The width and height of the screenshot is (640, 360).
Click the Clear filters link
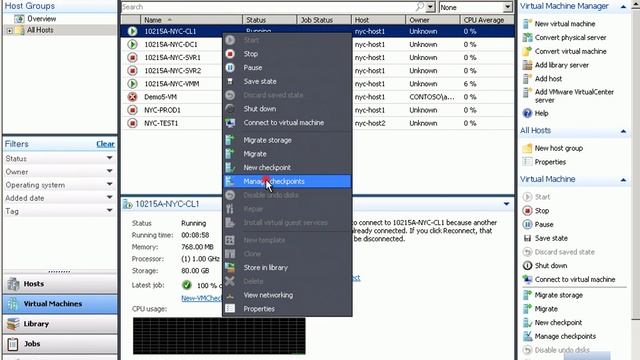pos(105,144)
